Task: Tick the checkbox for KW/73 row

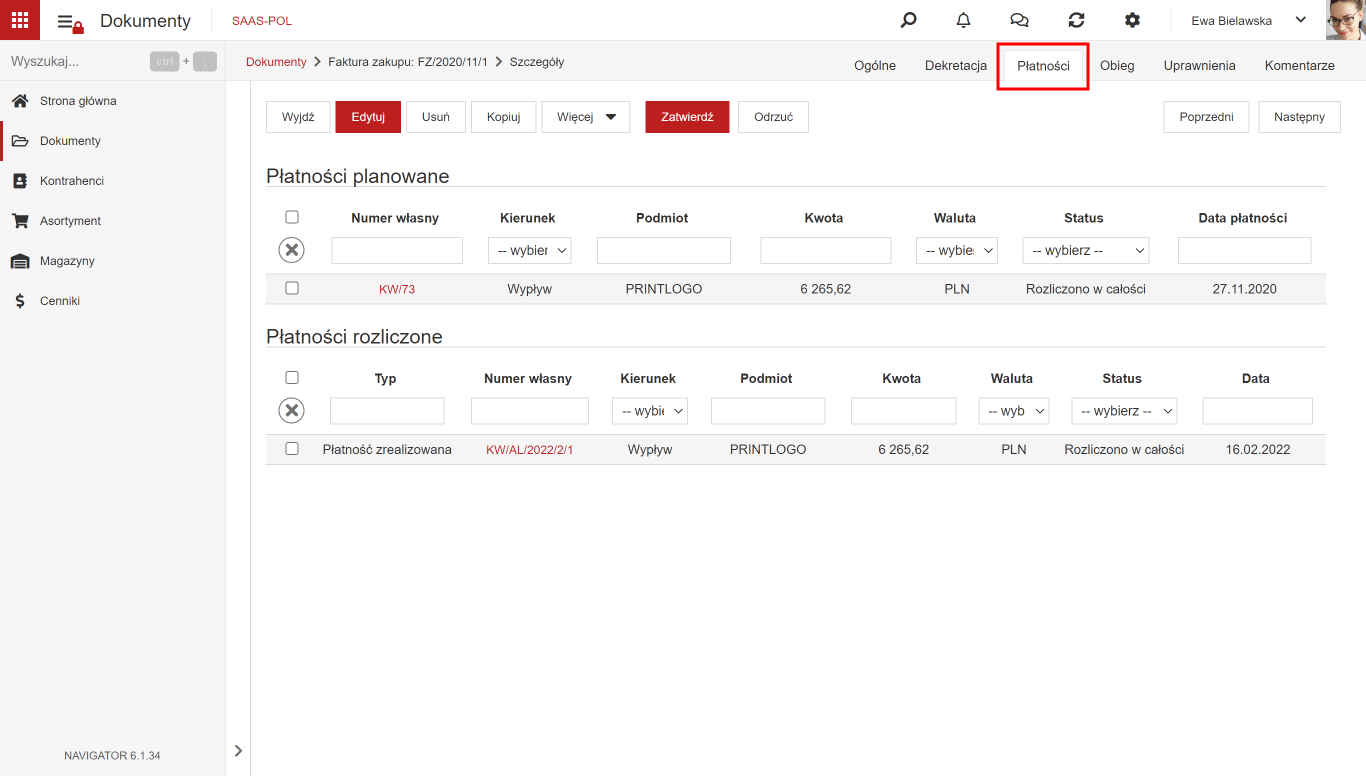Action: (x=292, y=288)
